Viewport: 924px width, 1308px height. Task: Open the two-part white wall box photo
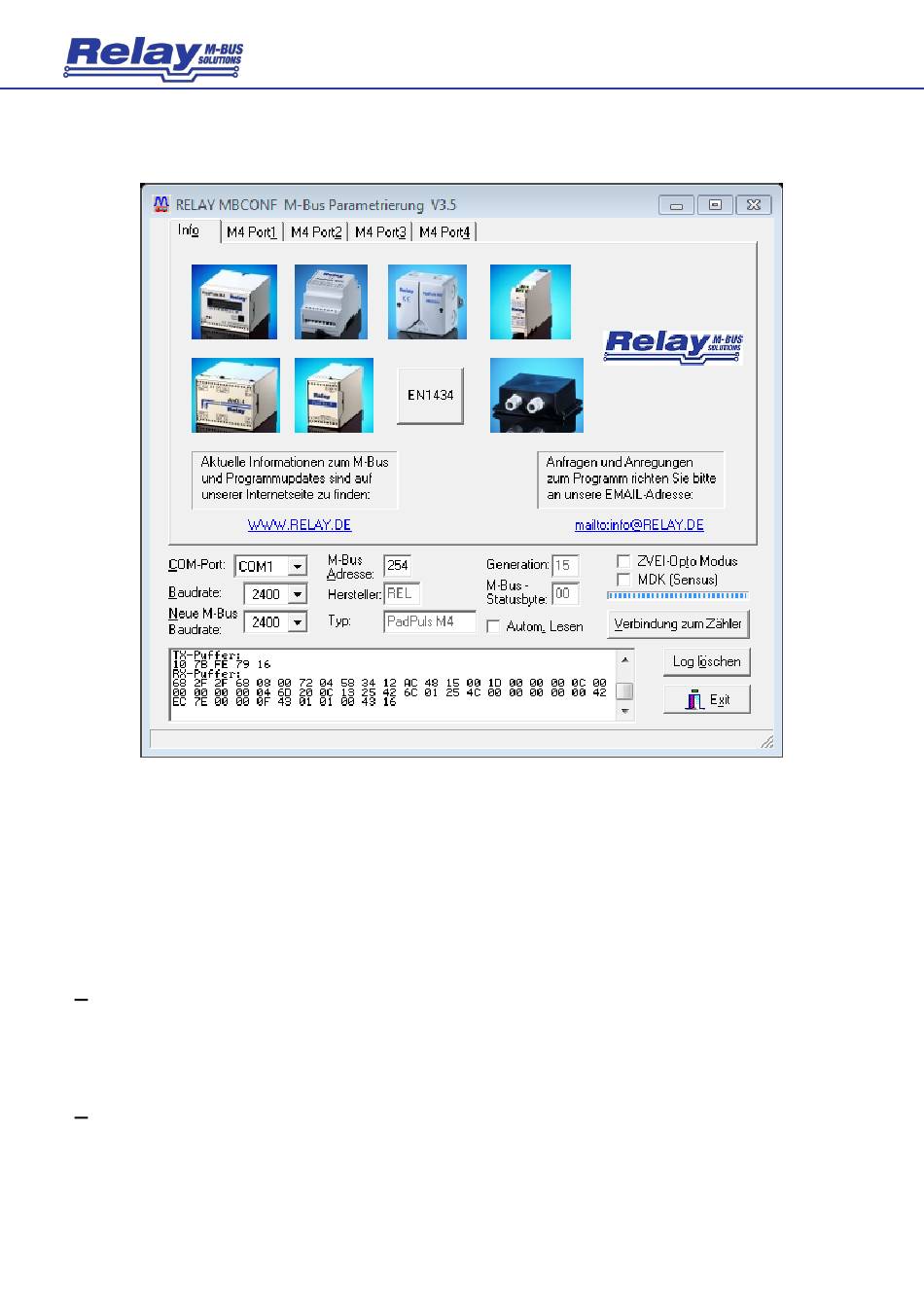[x=427, y=301]
